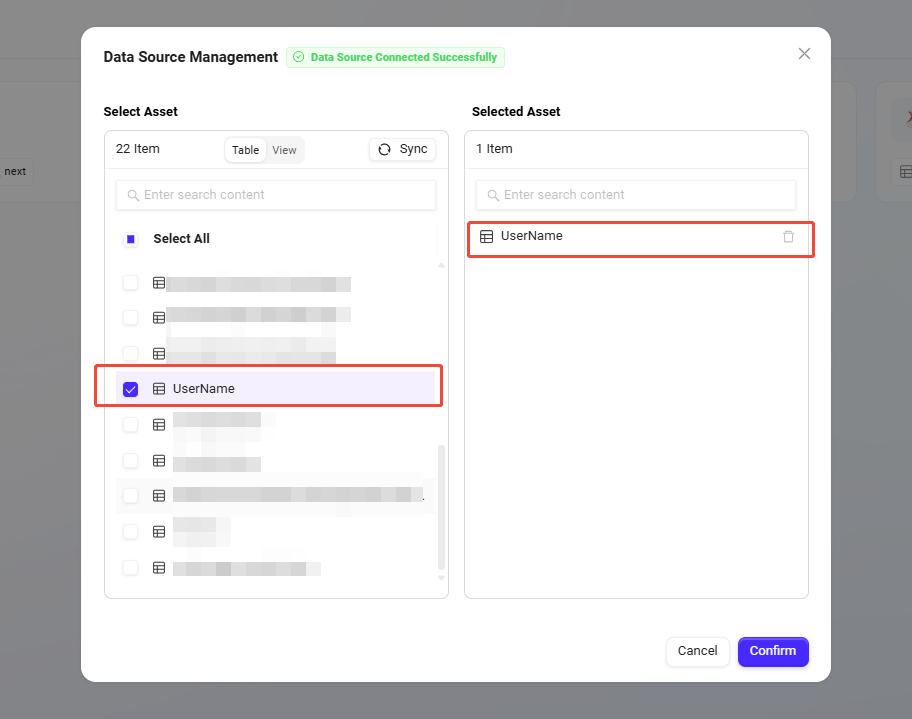Image resolution: width=912 pixels, height=719 pixels.
Task: Click the trash icon beside selected UserName
Action: coord(788,237)
